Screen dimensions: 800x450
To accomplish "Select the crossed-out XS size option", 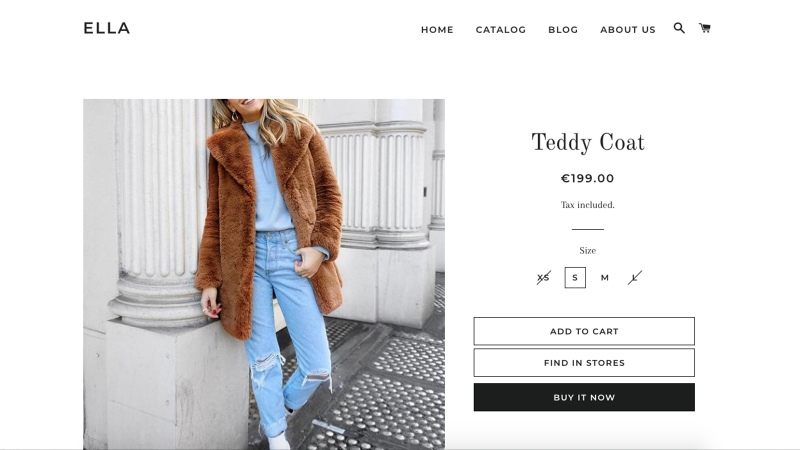I will (x=543, y=278).
